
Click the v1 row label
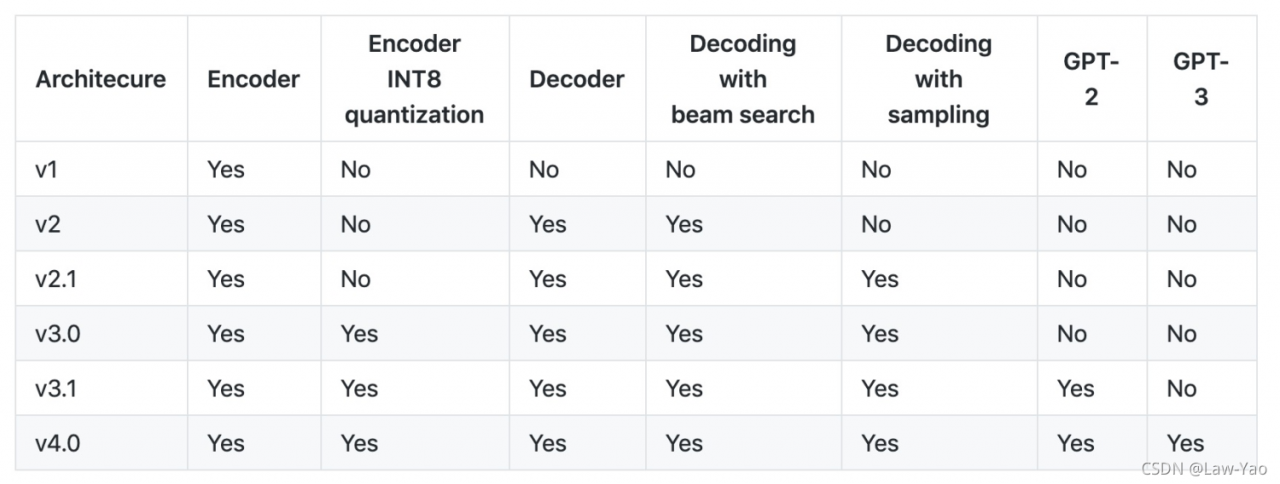click(47, 169)
